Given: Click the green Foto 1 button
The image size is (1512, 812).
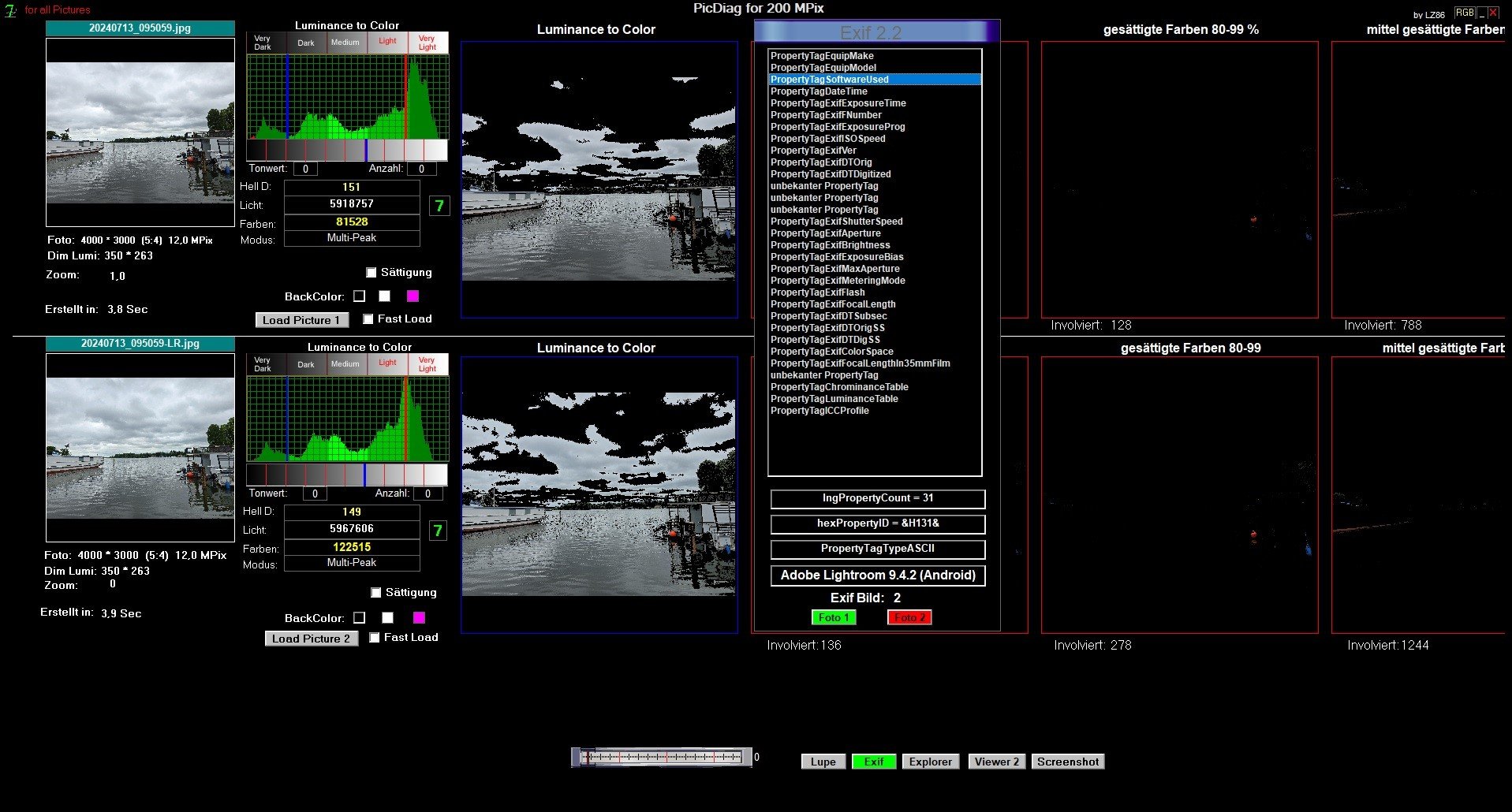Looking at the screenshot, I should (833, 618).
